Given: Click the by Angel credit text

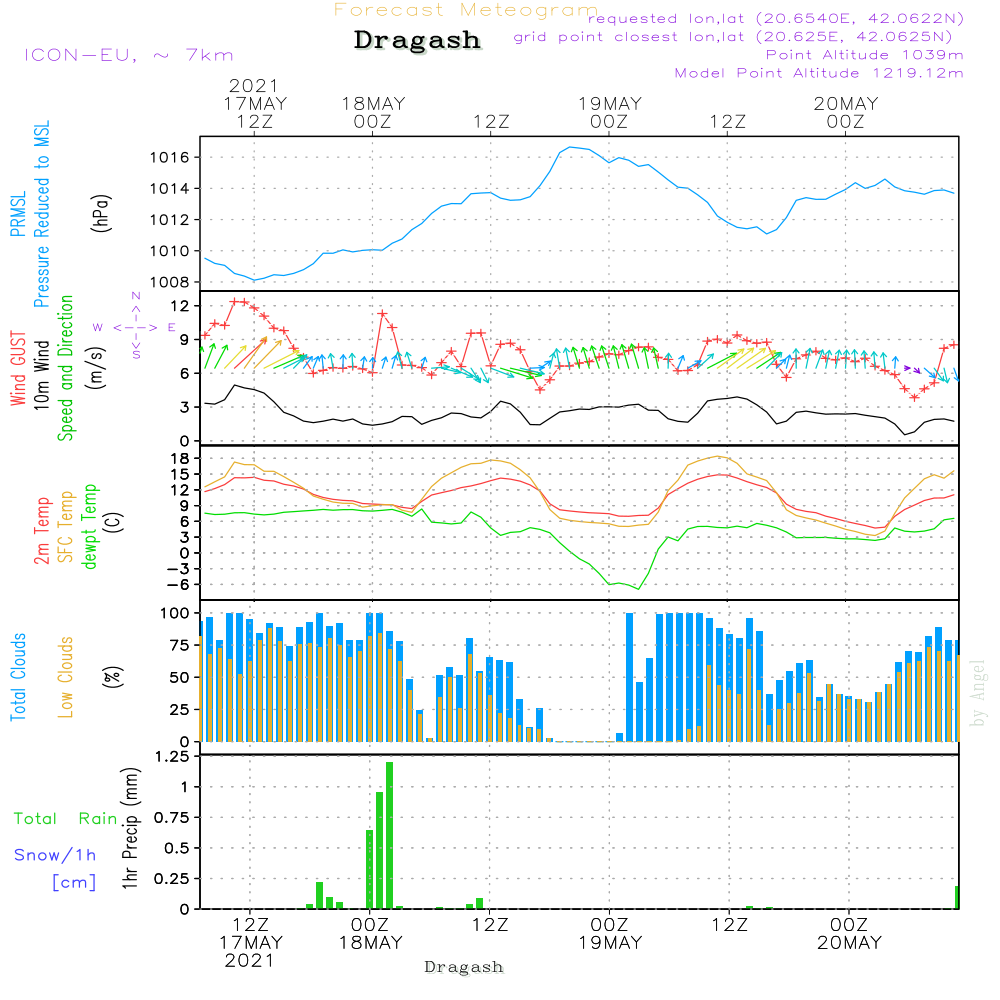Looking at the screenshot, I should (x=978, y=693).
